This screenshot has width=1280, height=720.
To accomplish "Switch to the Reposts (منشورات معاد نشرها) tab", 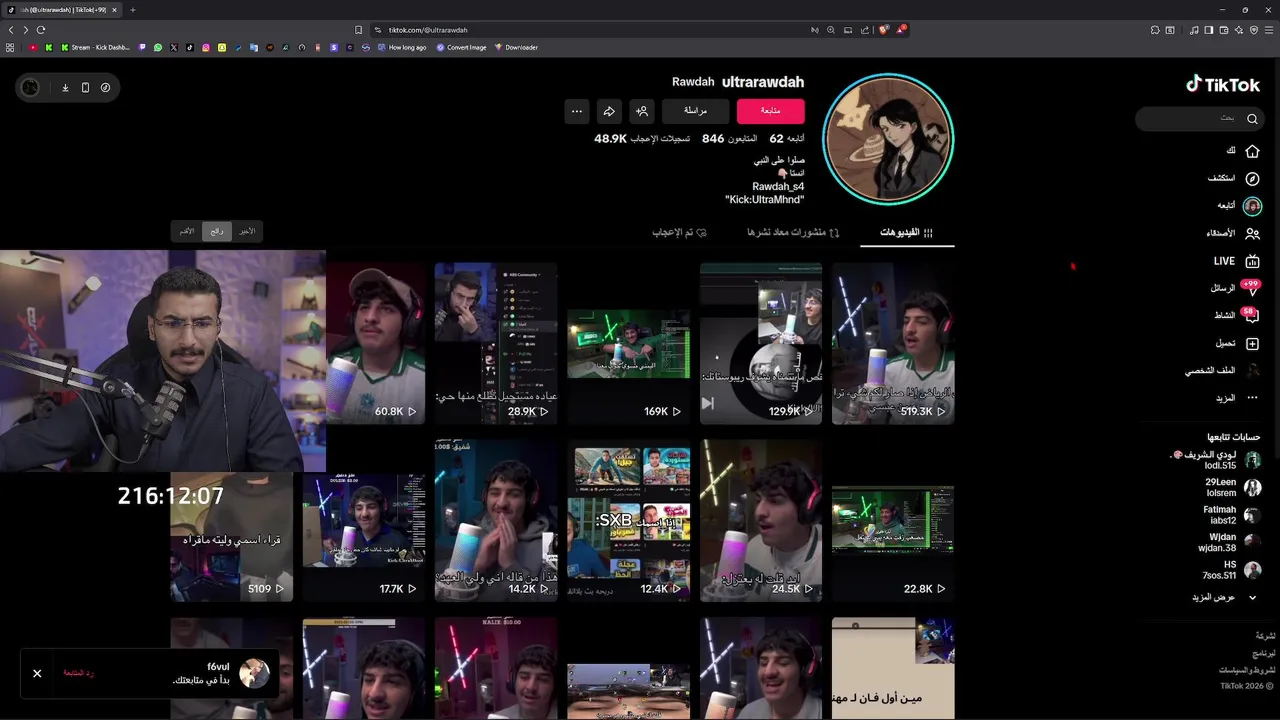I will pos(793,232).
